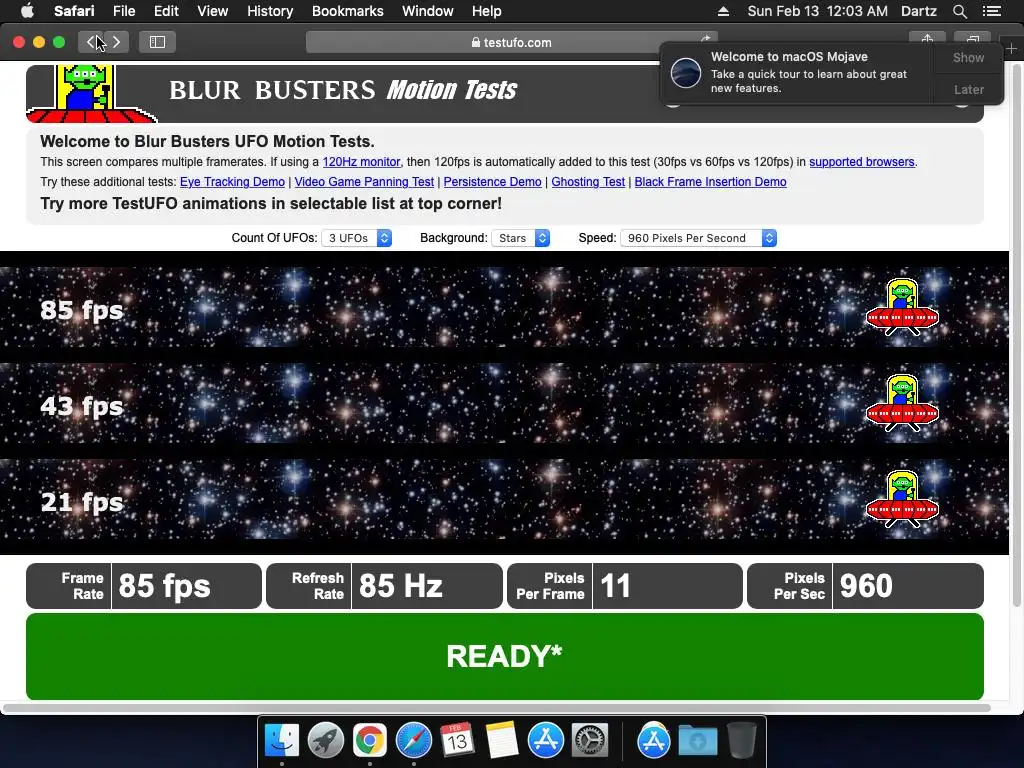Viewport: 1024px width, 768px height.
Task: Open the Window menu
Action: pyautogui.click(x=428, y=11)
